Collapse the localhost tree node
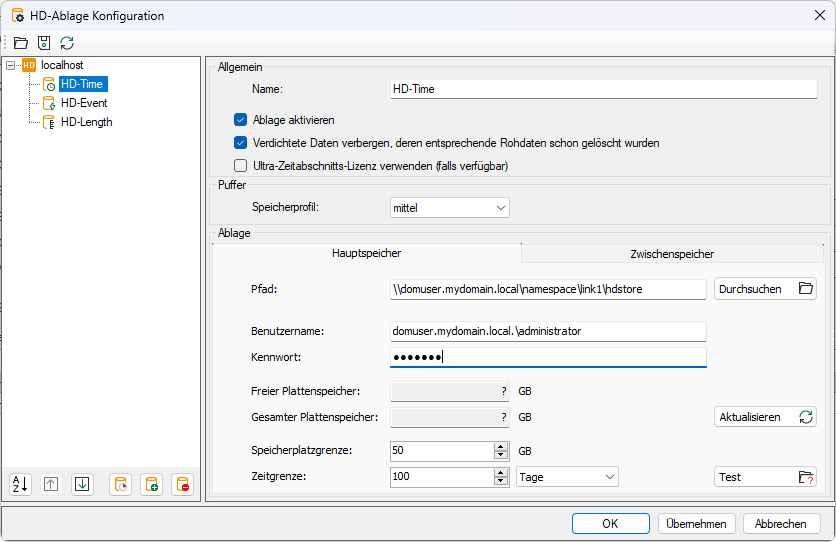Image resolution: width=836 pixels, height=542 pixels. point(11,65)
